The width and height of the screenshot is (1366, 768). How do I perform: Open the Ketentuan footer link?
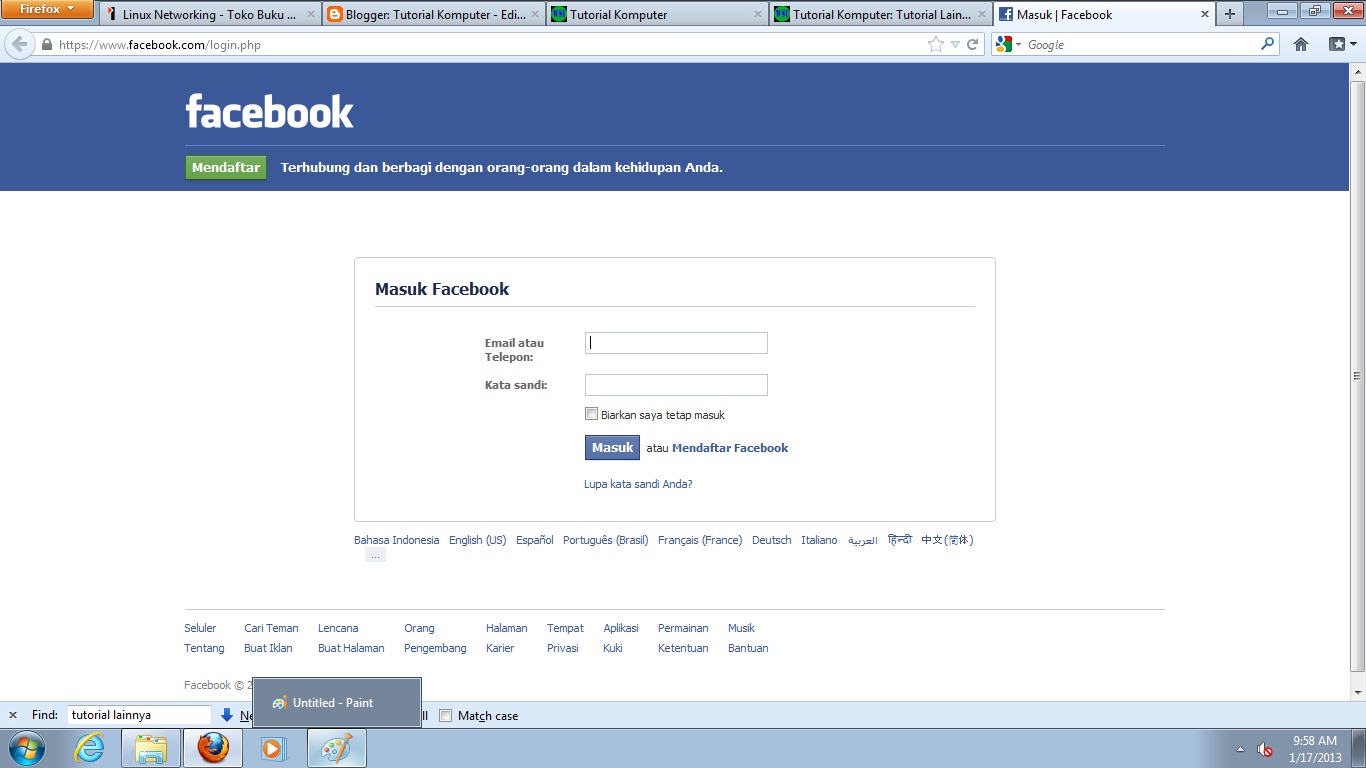(683, 648)
